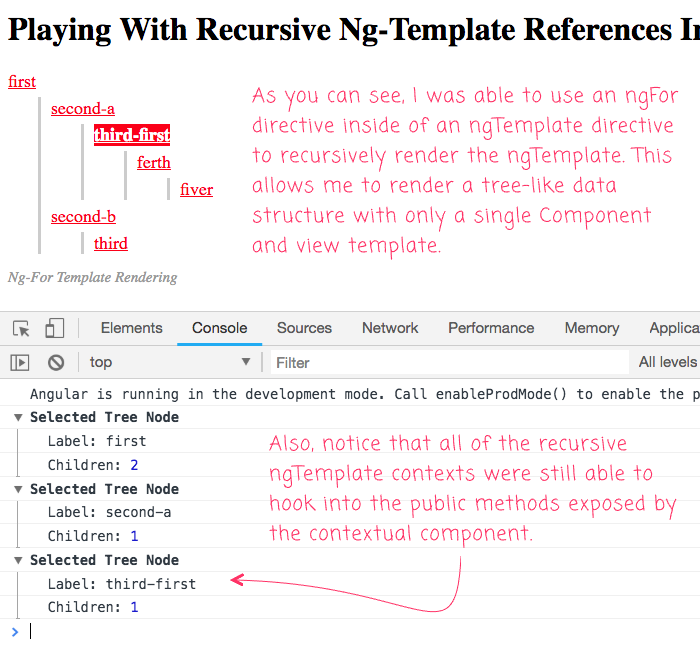Screen dimensions: 700x651
Task: Open the All levels log dropdown
Action: tap(667, 362)
